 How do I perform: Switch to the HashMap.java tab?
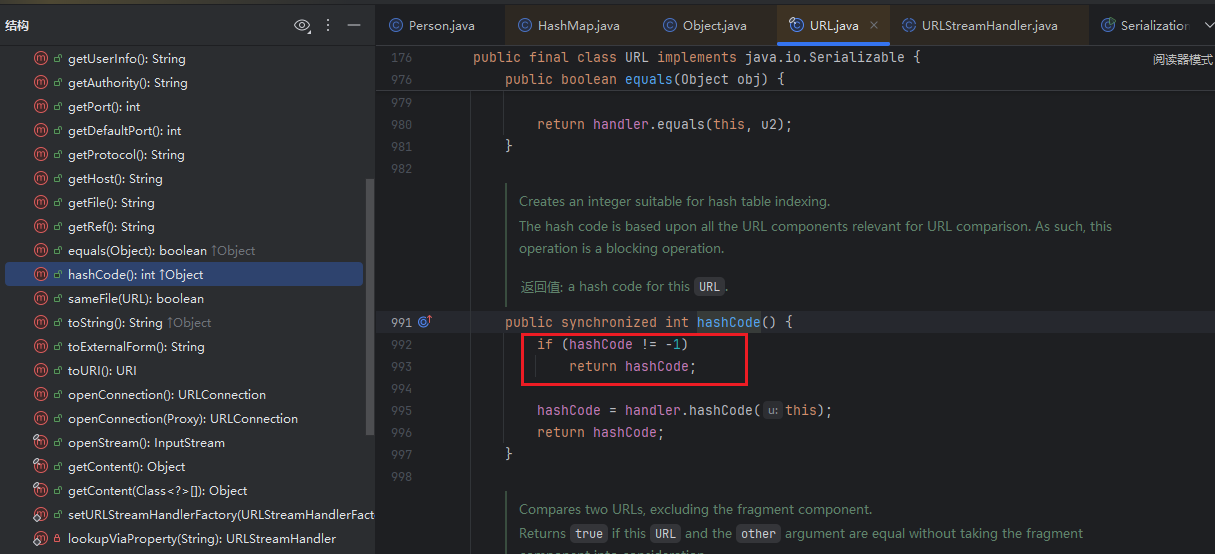point(578,25)
